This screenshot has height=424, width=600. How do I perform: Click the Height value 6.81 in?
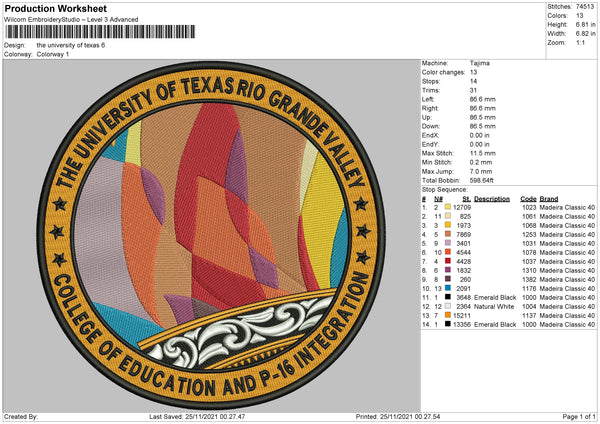[585, 24]
